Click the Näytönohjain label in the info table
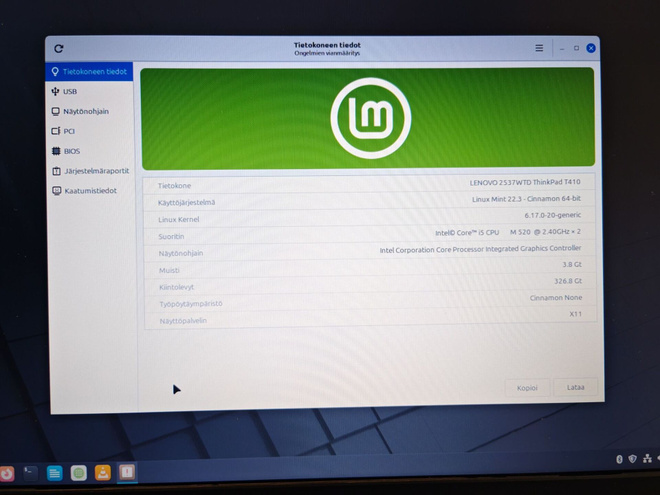The image size is (660, 495). point(181,253)
